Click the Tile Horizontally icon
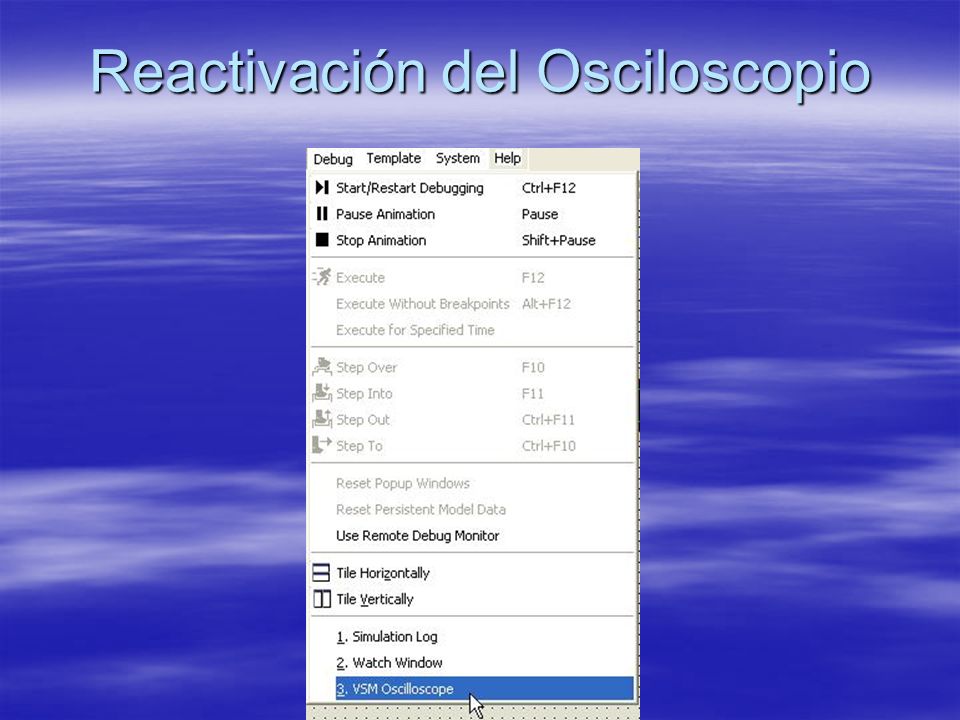This screenshot has height=720, width=960. [x=321, y=572]
